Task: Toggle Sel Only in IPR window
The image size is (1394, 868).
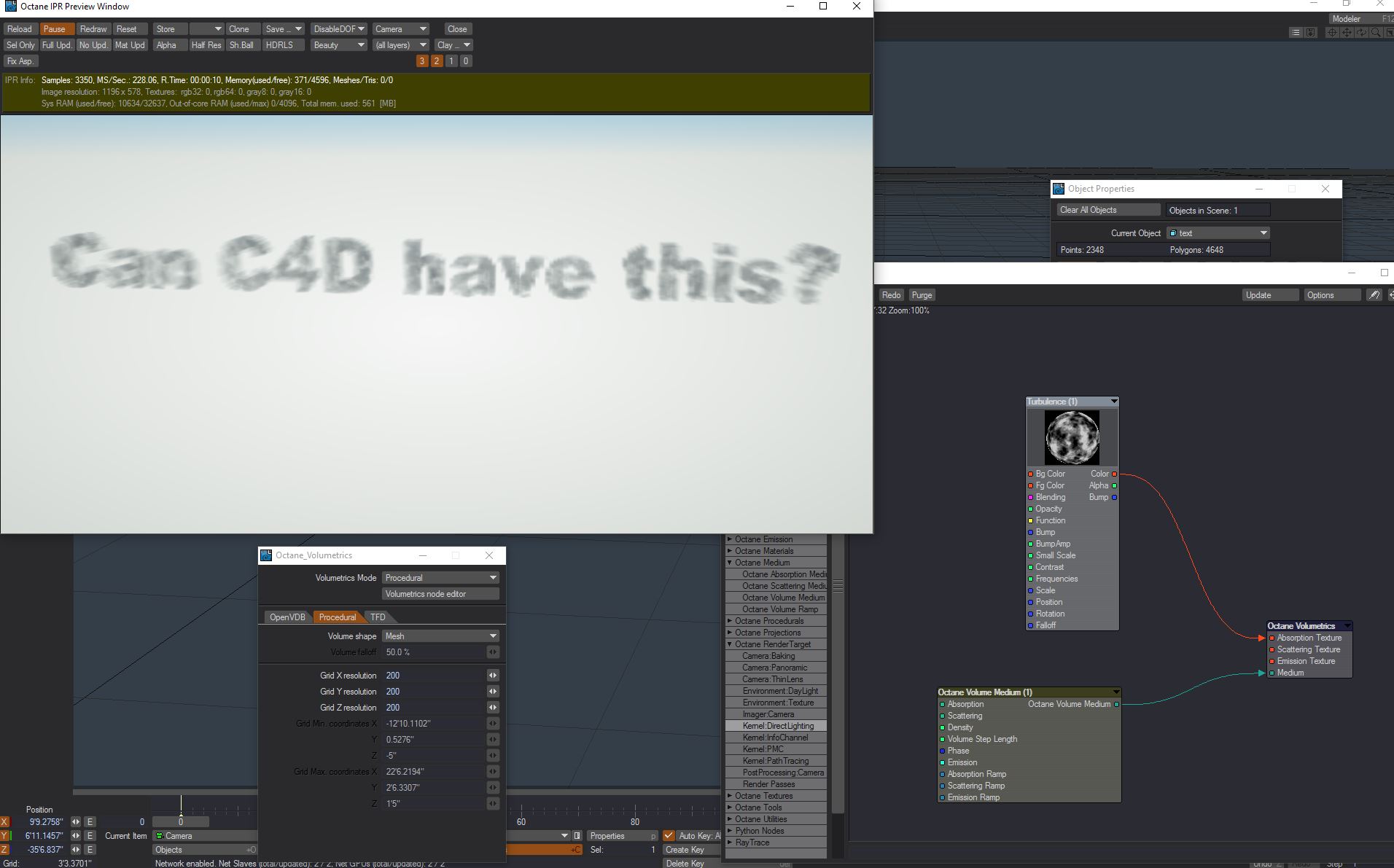Action: 20,45
